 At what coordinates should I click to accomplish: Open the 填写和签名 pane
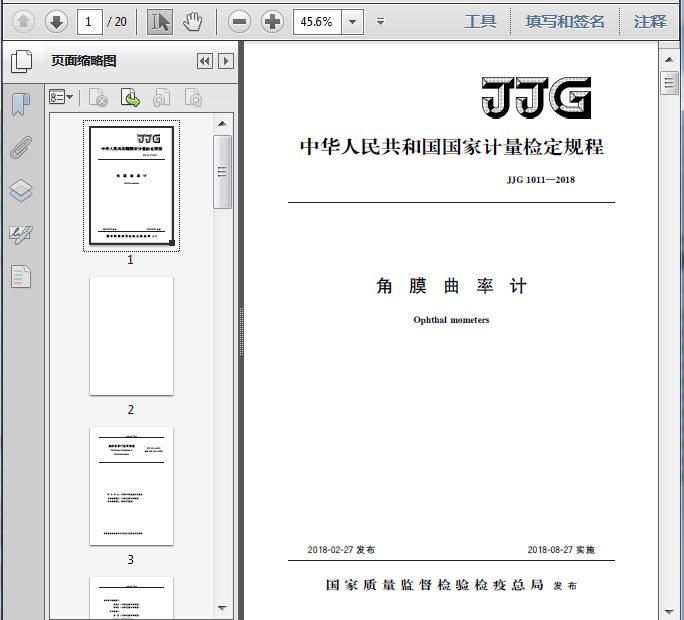coord(565,21)
